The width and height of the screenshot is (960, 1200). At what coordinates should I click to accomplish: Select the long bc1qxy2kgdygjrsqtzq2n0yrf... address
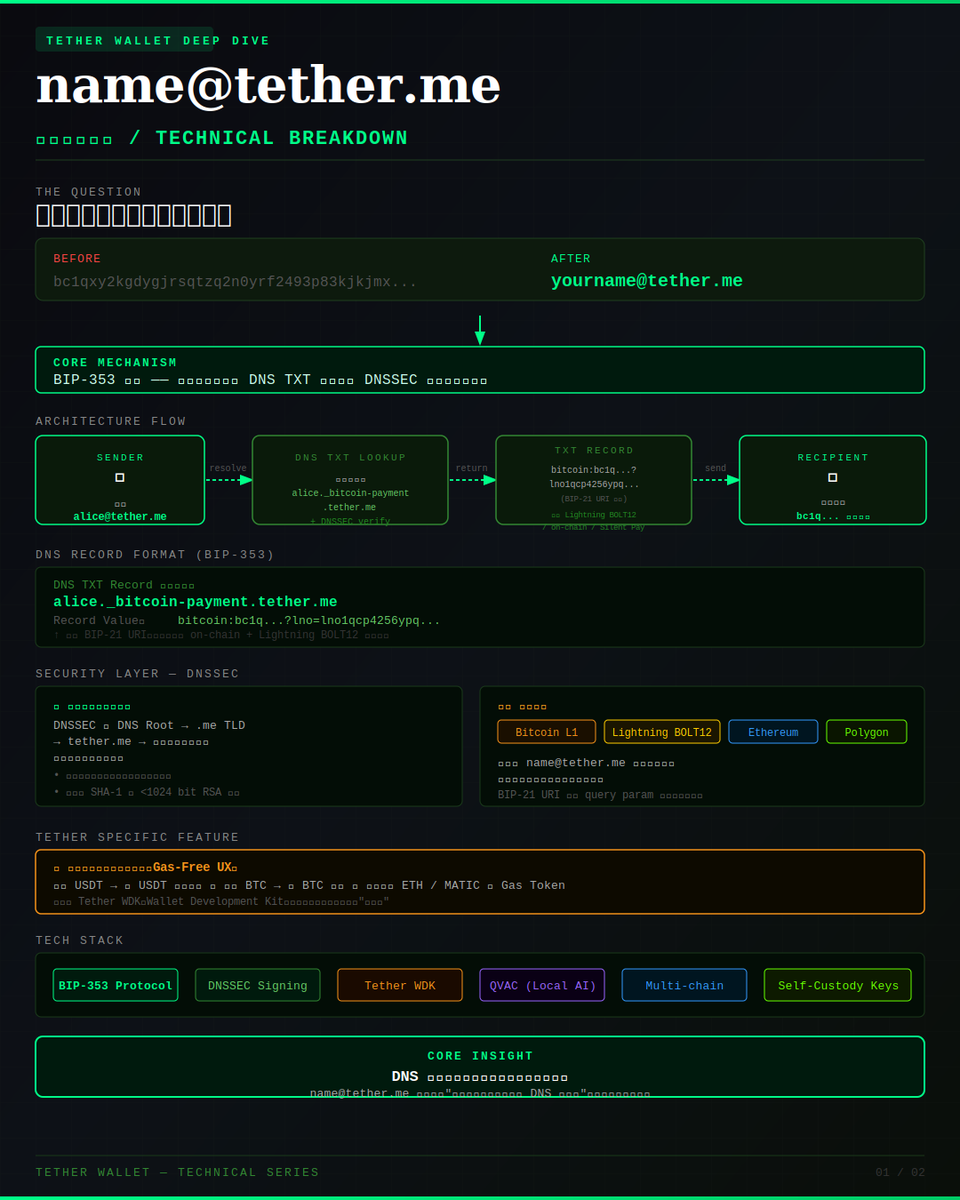coord(235,282)
